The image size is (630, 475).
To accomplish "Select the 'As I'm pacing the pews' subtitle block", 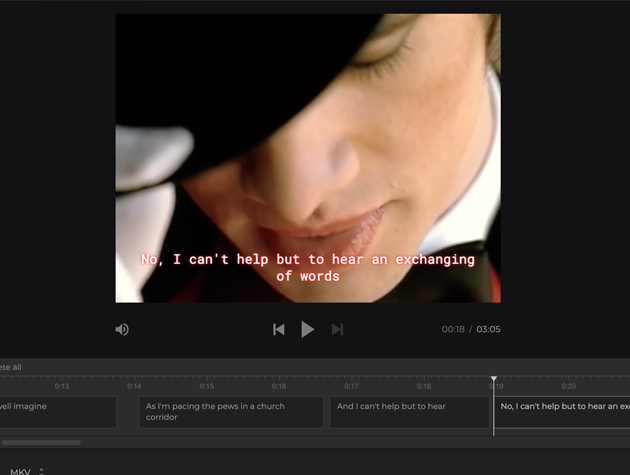I will tap(231, 412).
